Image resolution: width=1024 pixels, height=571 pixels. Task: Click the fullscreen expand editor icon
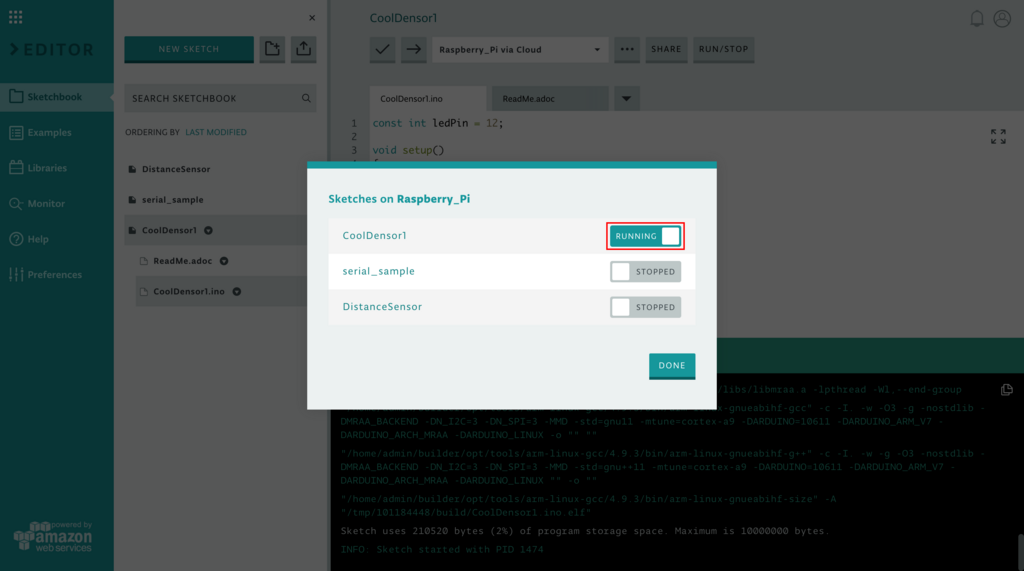click(998, 137)
